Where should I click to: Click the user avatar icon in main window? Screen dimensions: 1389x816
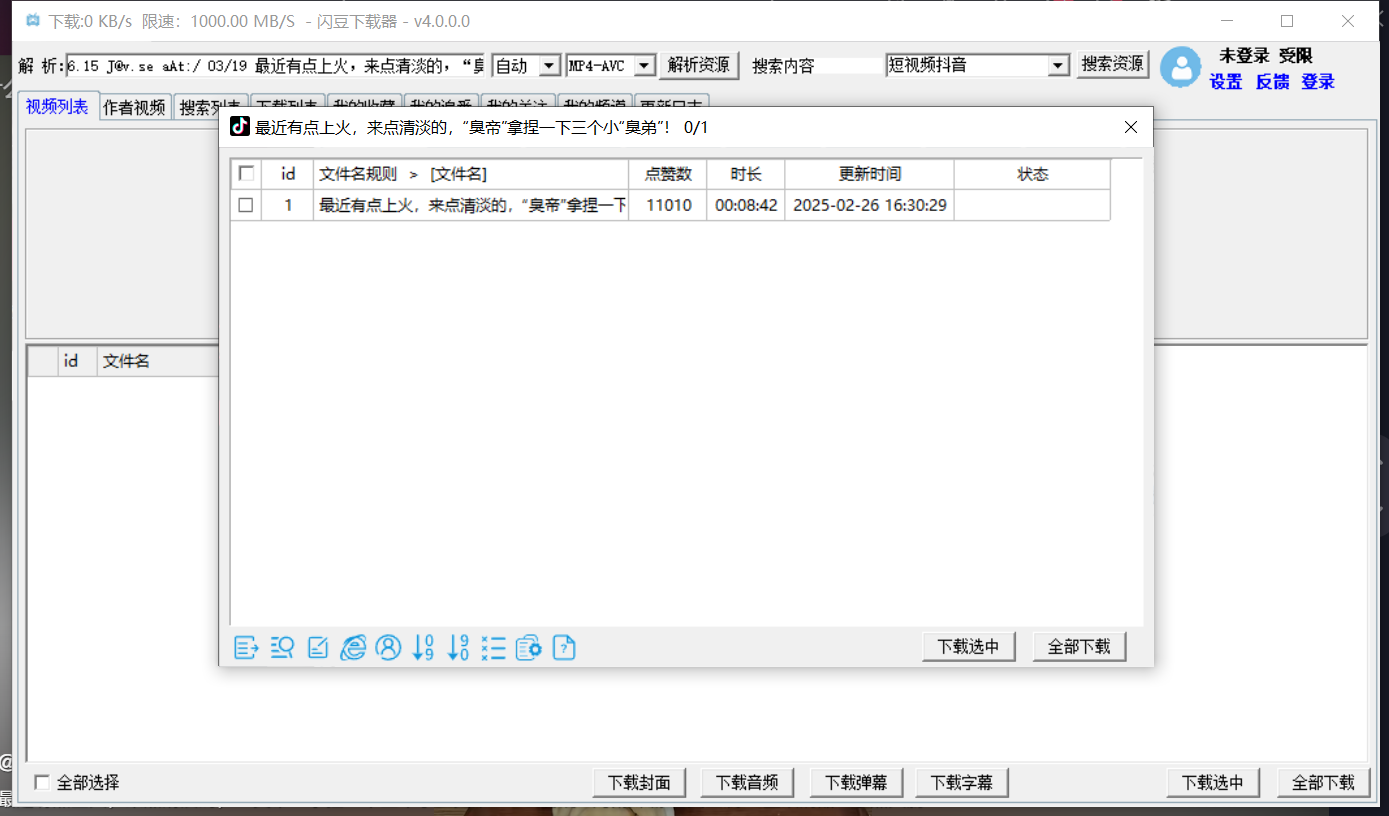(x=1181, y=68)
